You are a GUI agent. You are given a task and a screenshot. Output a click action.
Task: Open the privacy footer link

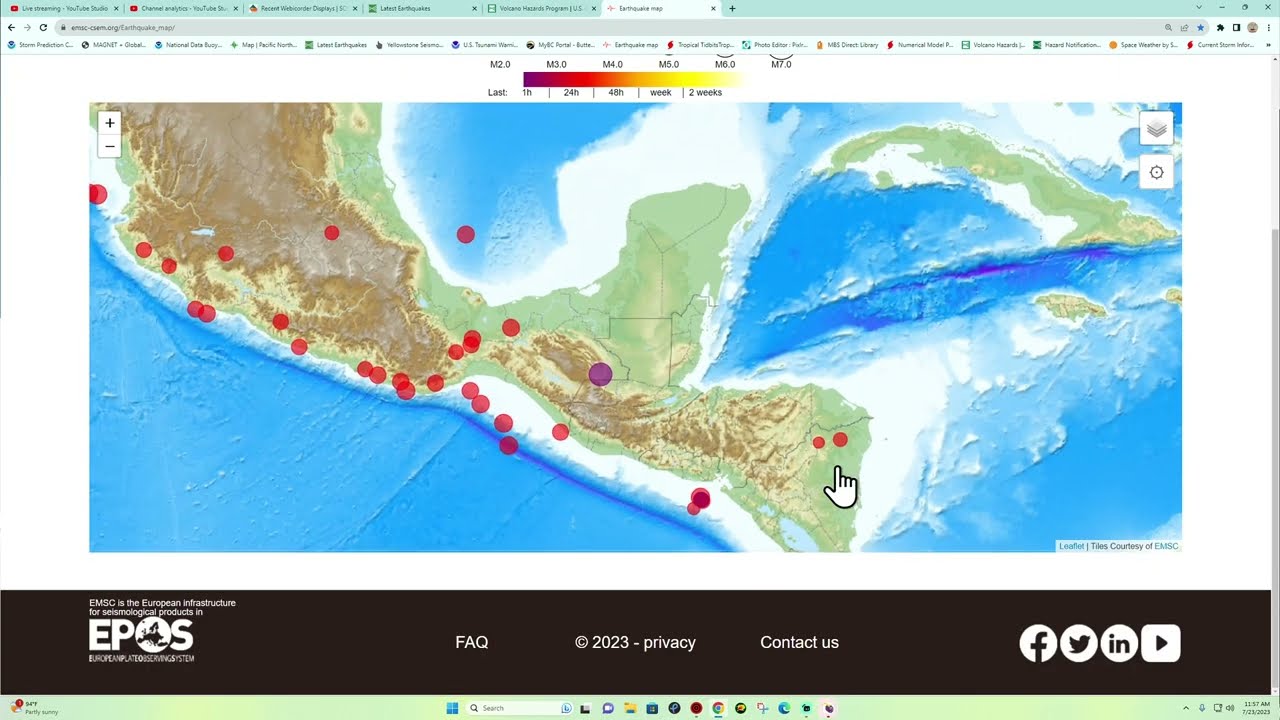click(669, 643)
